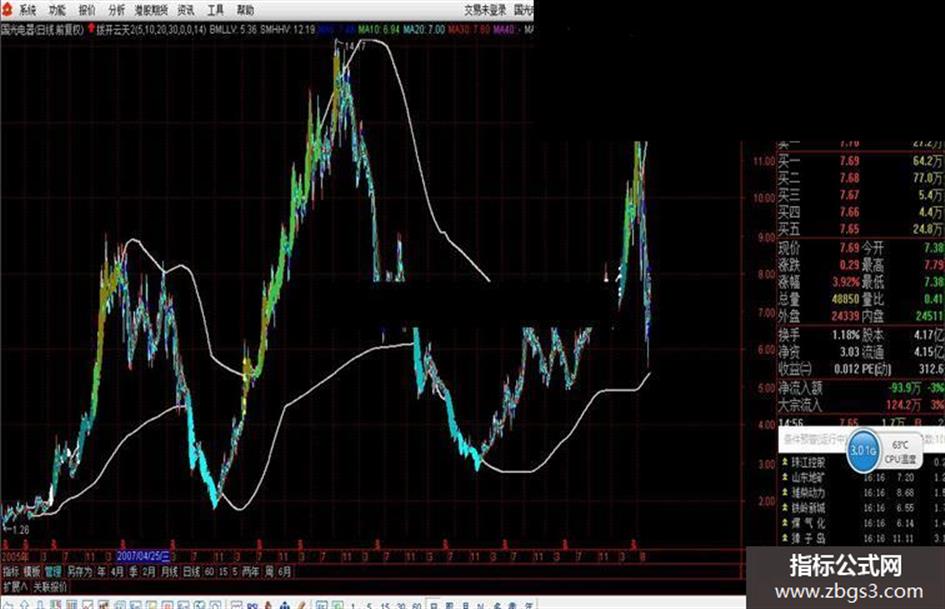Click the 60-minute toolbar button at bottom
945x609 pixels.
416,605
